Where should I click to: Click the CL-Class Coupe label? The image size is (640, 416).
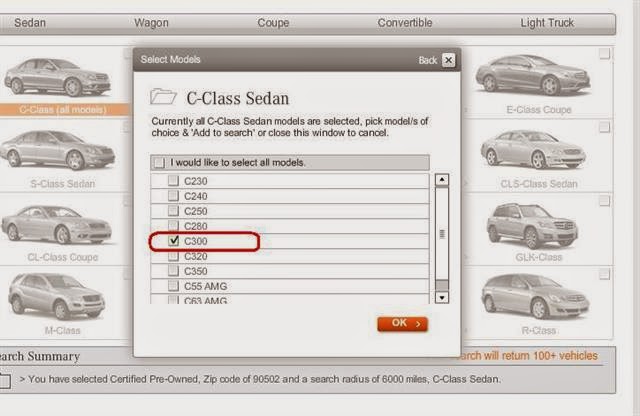62,257
